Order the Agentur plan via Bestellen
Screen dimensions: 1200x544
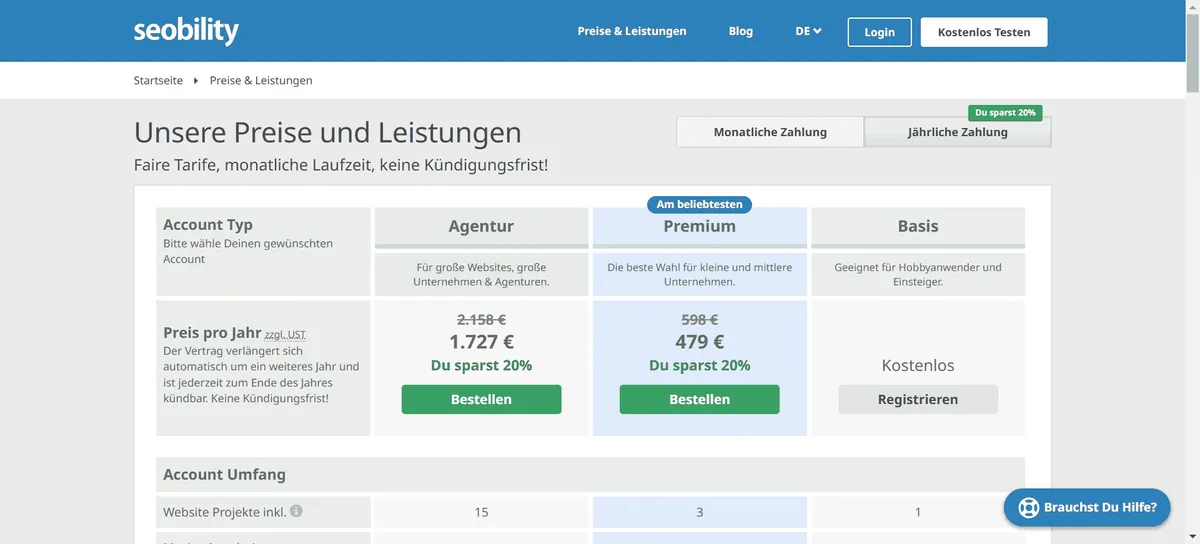(x=481, y=399)
